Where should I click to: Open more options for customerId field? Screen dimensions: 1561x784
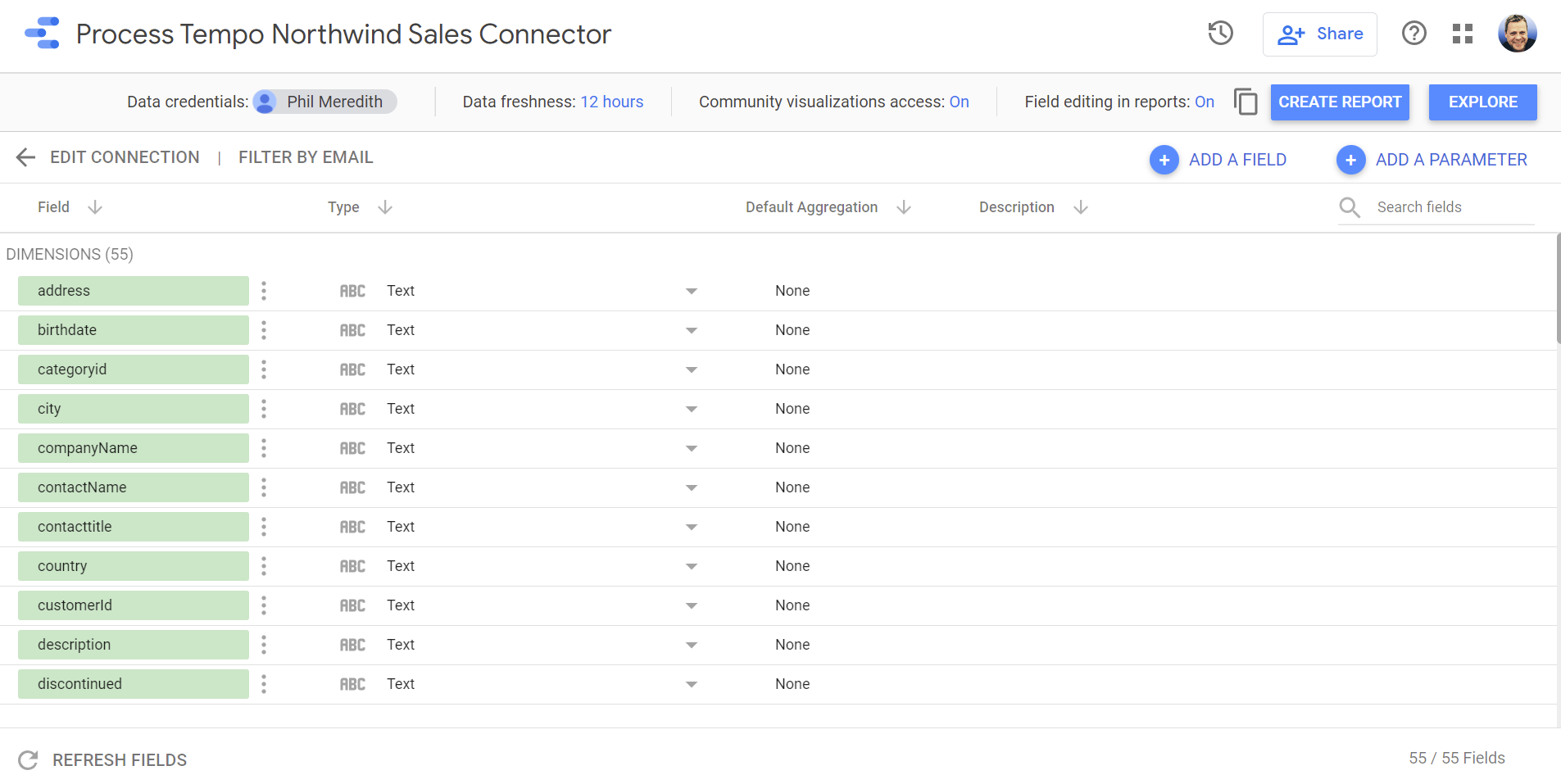264,605
